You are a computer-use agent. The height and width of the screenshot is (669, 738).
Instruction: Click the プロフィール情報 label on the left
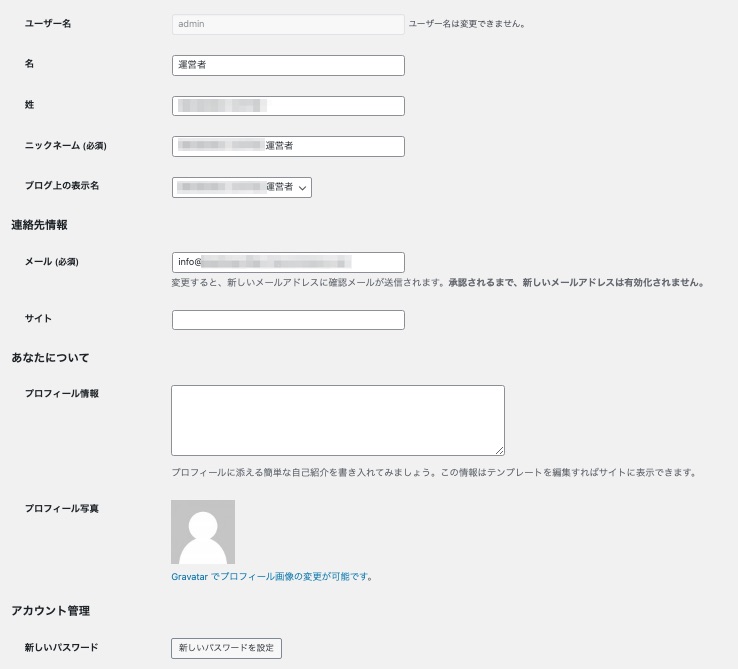[62, 394]
